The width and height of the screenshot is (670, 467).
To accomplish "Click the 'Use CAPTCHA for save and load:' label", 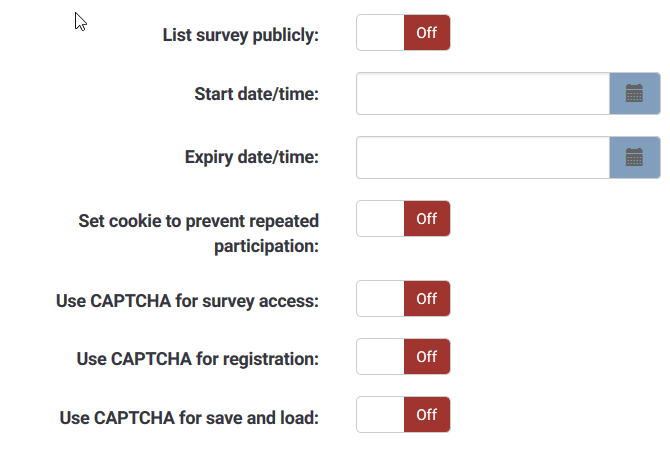I will (x=189, y=417).
